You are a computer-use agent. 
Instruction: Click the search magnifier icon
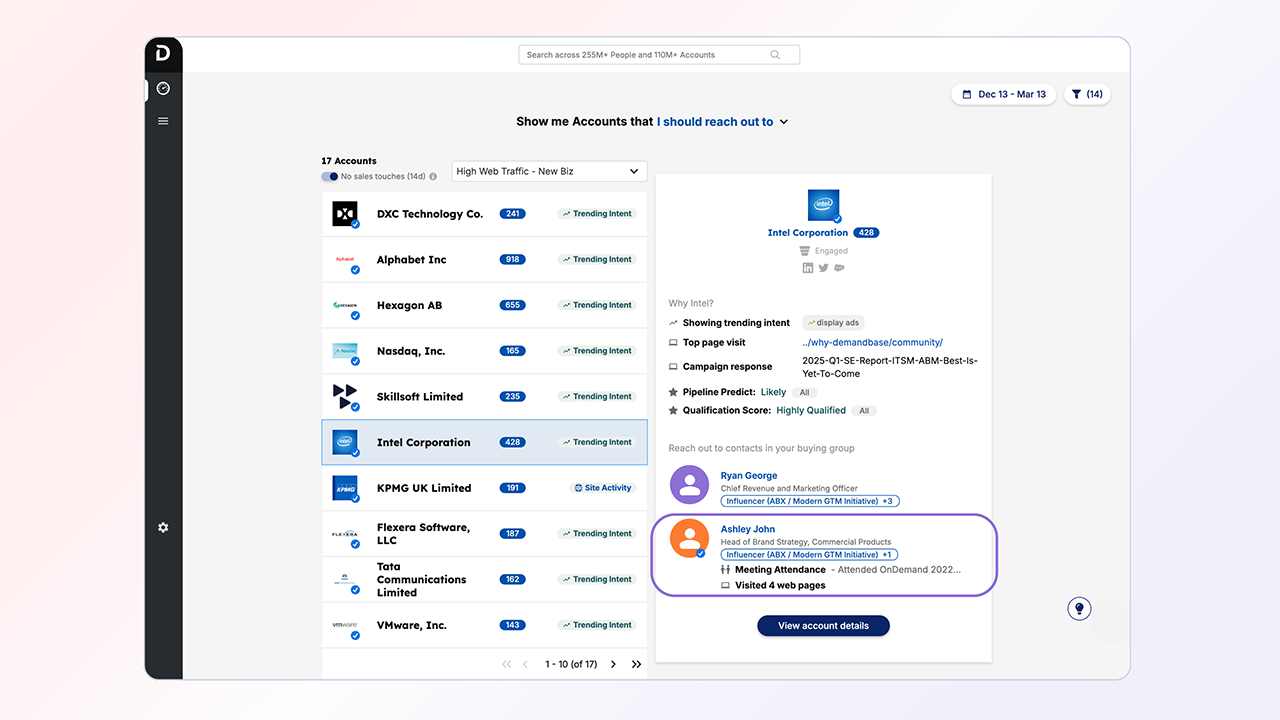point(775,55)
